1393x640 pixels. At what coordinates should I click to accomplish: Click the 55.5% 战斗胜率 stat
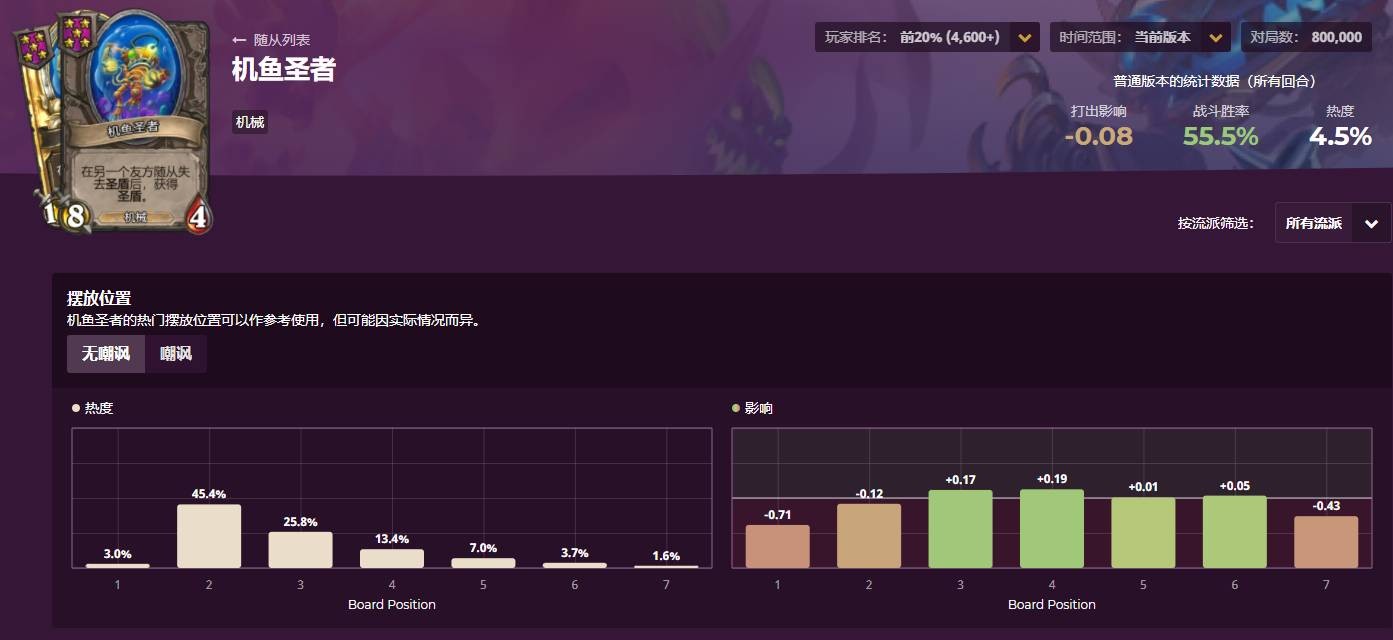pyautogui.click(x=1221, y=136)
